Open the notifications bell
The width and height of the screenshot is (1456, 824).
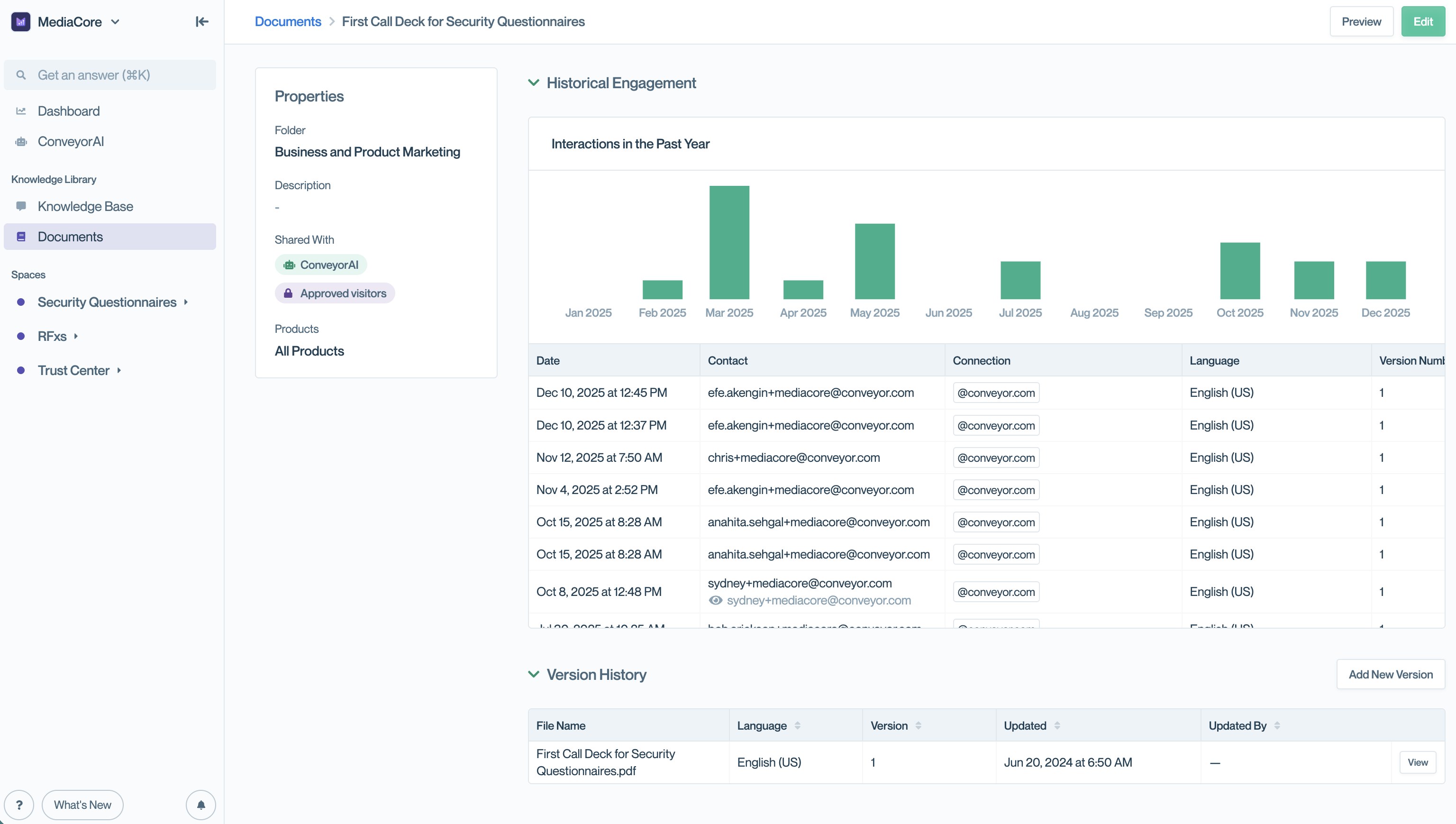[x=201, y=804]
